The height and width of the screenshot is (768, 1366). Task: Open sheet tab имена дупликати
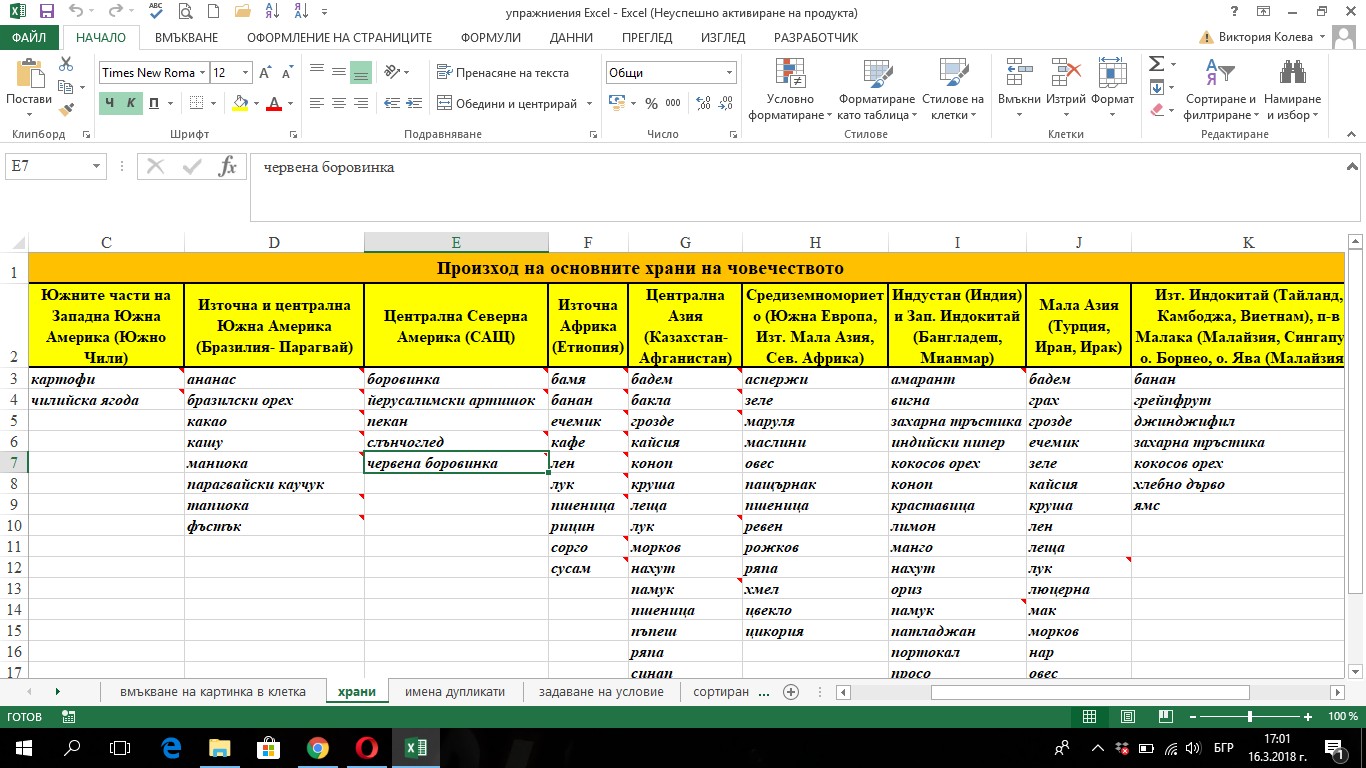(454, 691)
